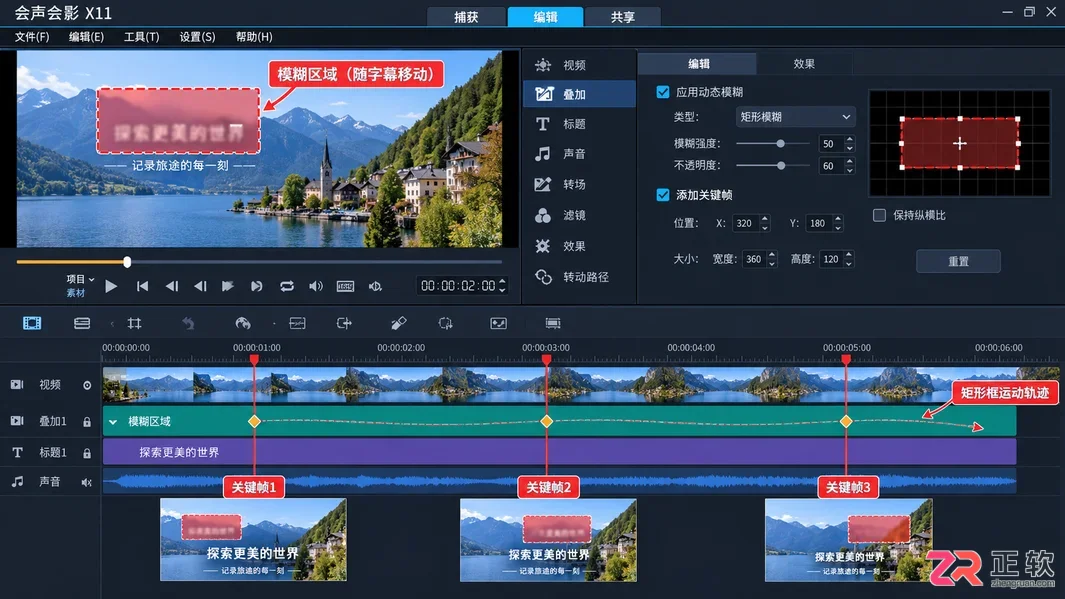This screenshot has width=1065, height=599.
Task: Open the 转动路径 (Motion path) category
Action: (572, 277)
